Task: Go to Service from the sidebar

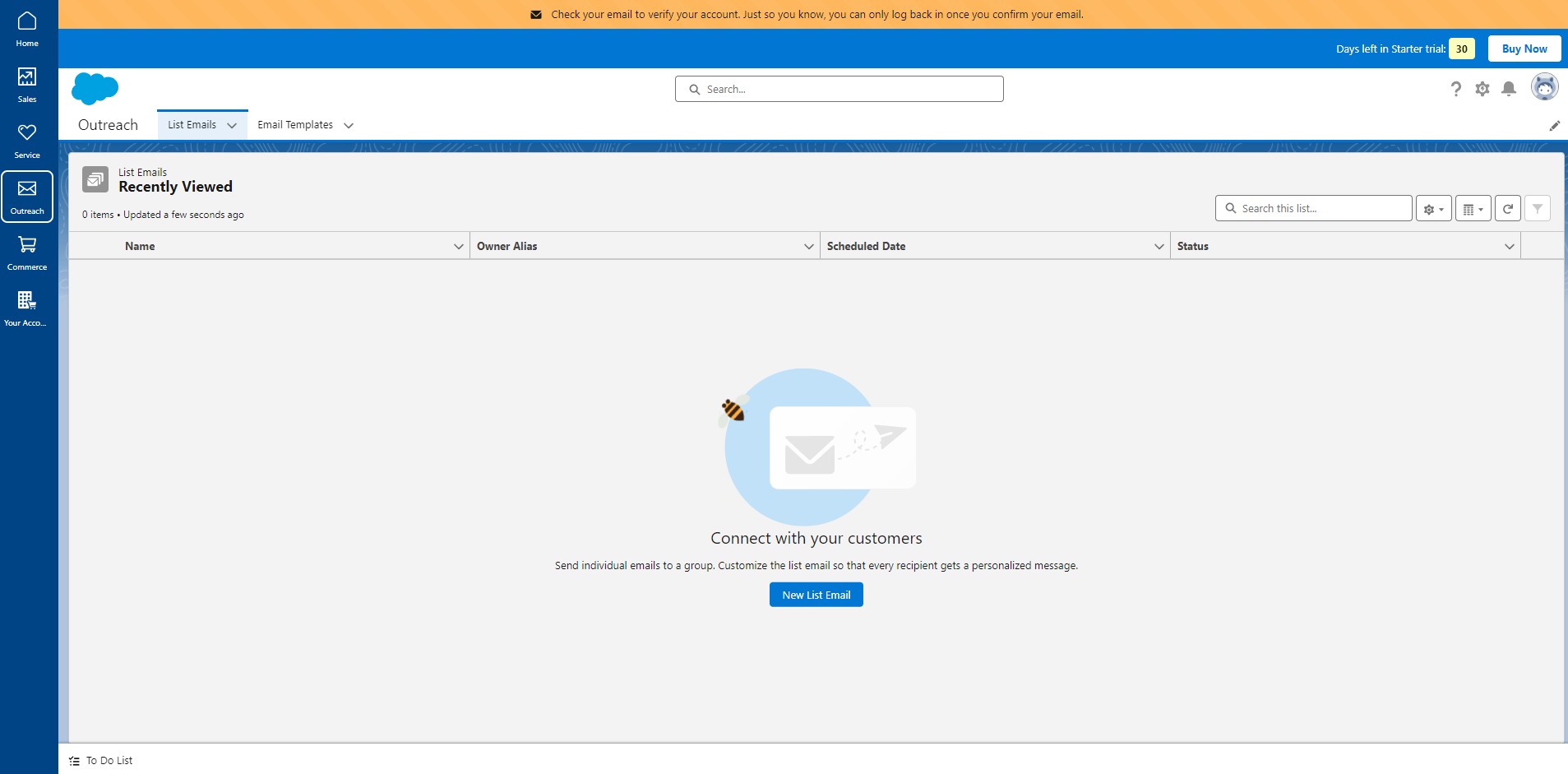Action: (27, 141)
